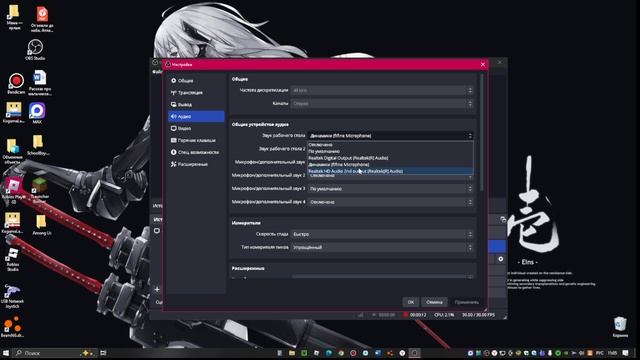Image resolution: width=640 pixels, height=360 pixels.
Task: Click the gear icon in OBS main window
Action: tap(501, 259)
